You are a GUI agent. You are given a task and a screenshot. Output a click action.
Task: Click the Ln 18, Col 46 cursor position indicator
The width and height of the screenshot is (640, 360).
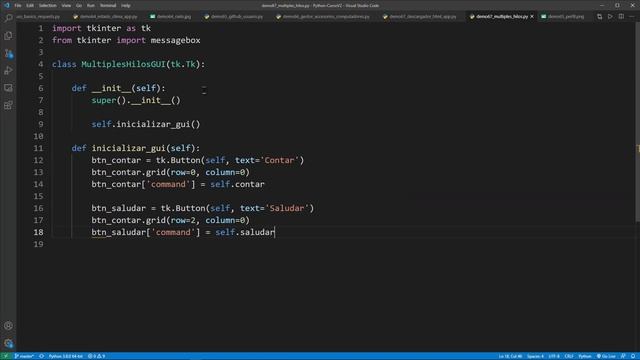point(510,356)
